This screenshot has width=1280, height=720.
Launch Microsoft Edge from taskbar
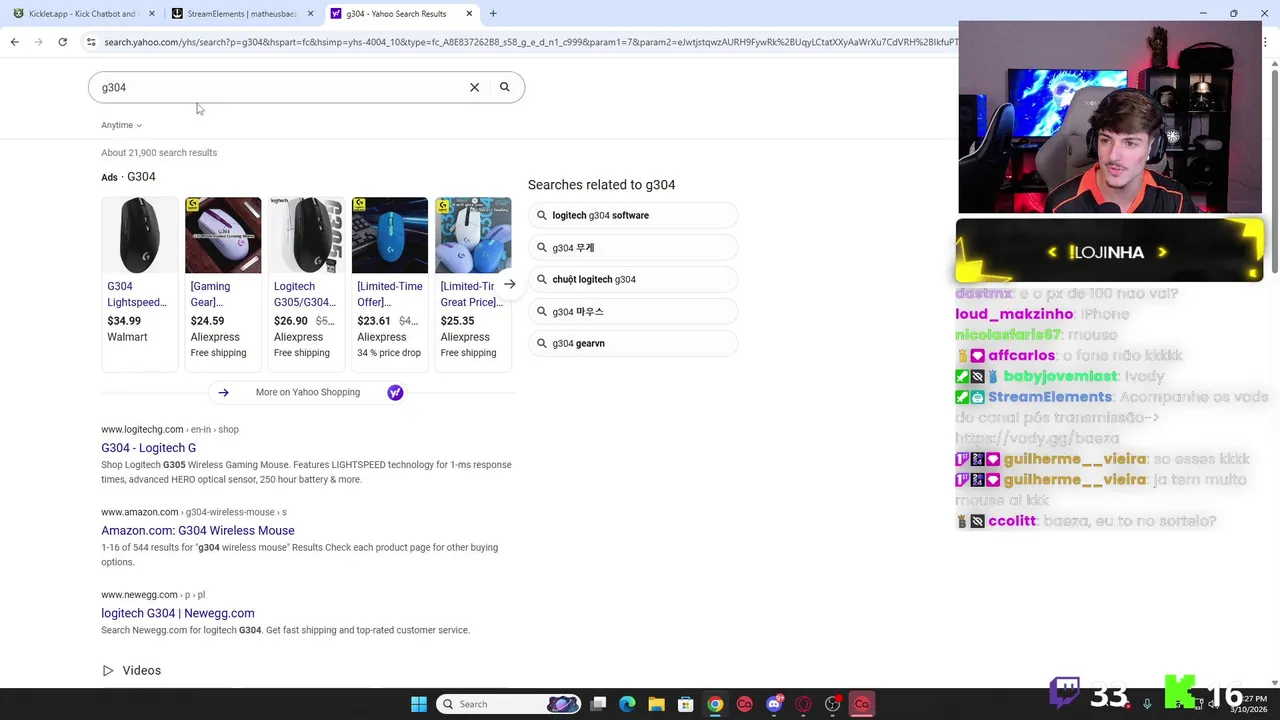[627, 704]
